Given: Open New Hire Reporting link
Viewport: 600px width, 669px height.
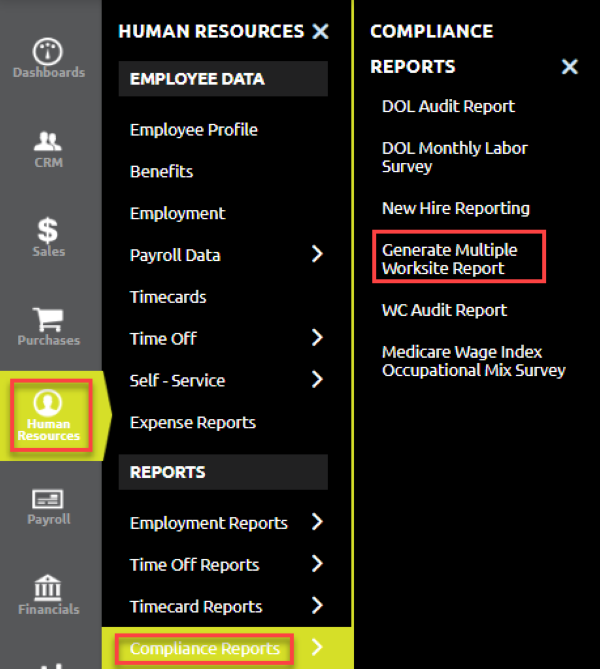Looking at the screenshot, I should coord(456,208).
